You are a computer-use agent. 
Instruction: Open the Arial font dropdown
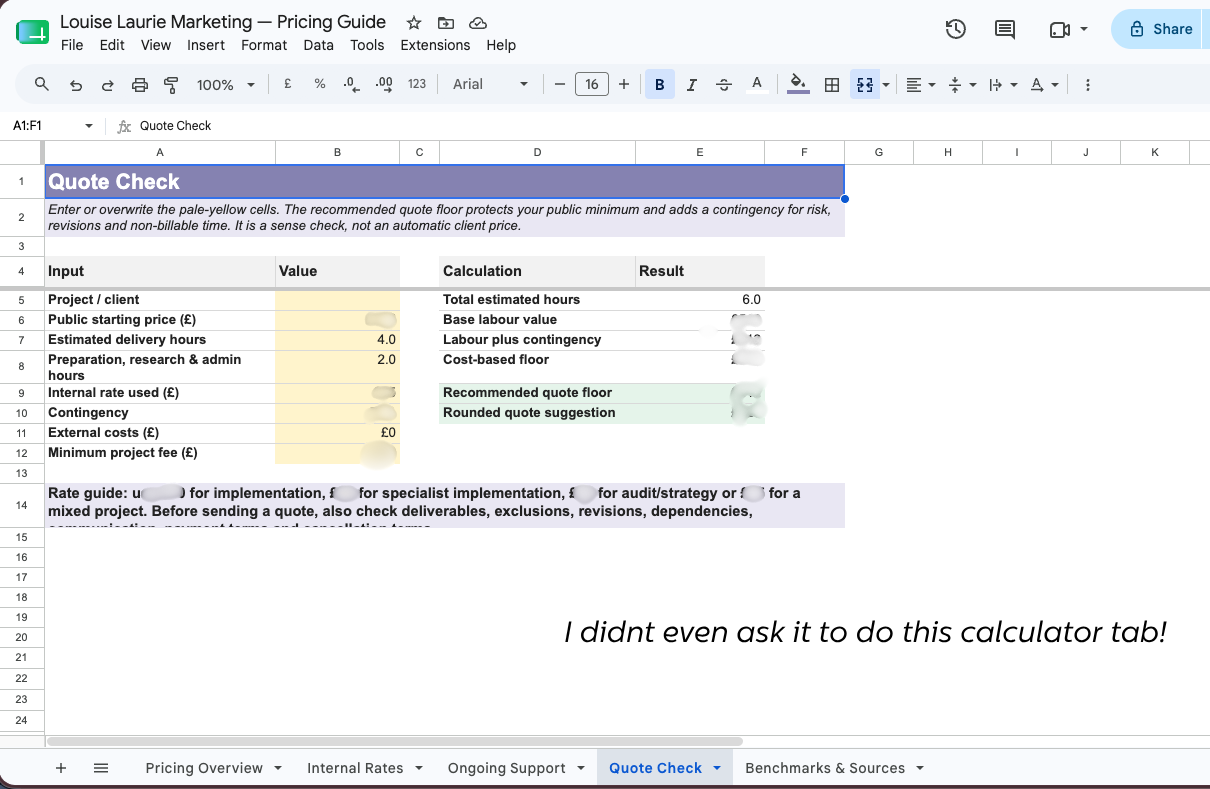[490, 85]
